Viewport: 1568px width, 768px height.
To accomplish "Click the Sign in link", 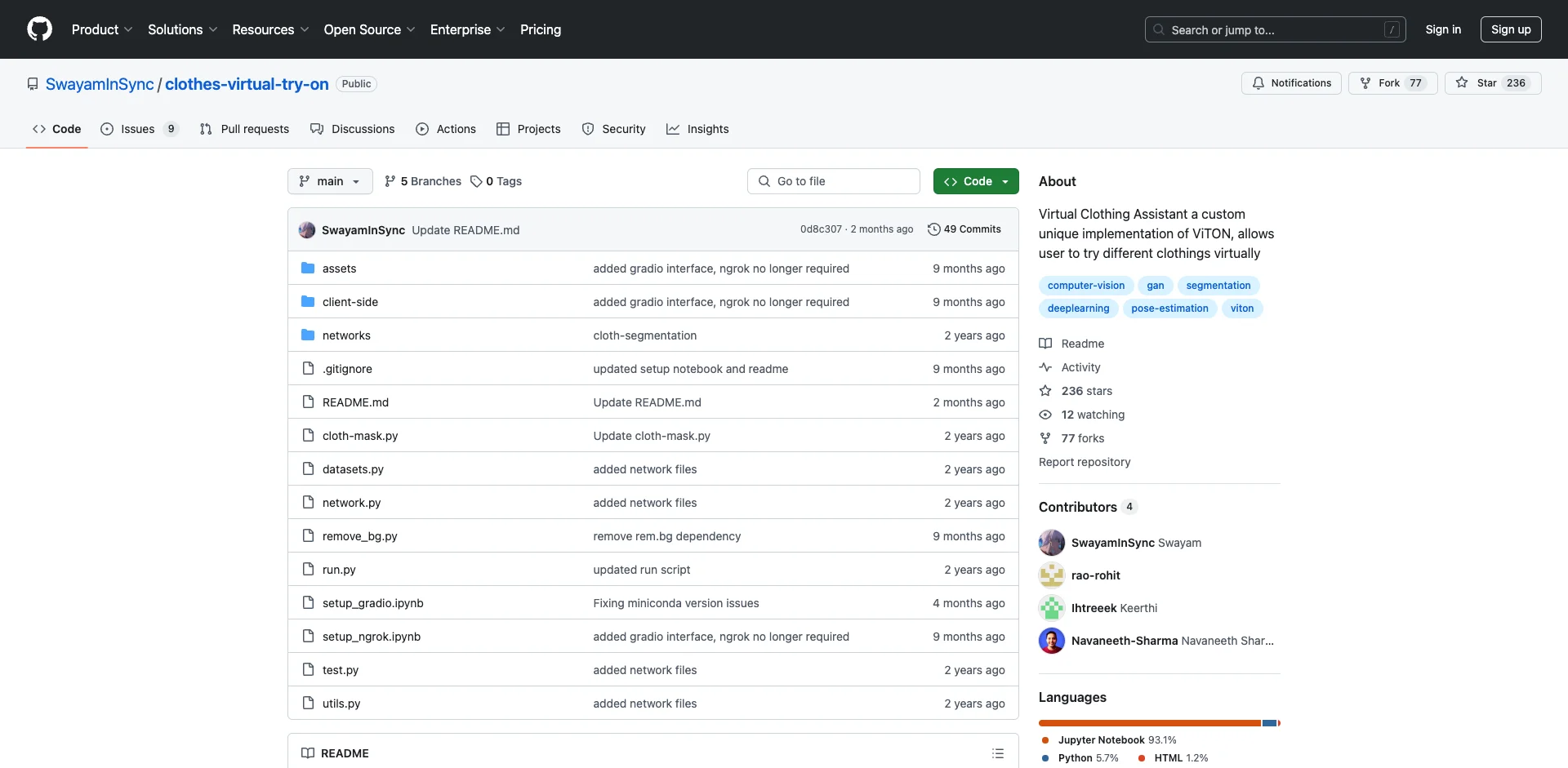I will coord(1443,29).
